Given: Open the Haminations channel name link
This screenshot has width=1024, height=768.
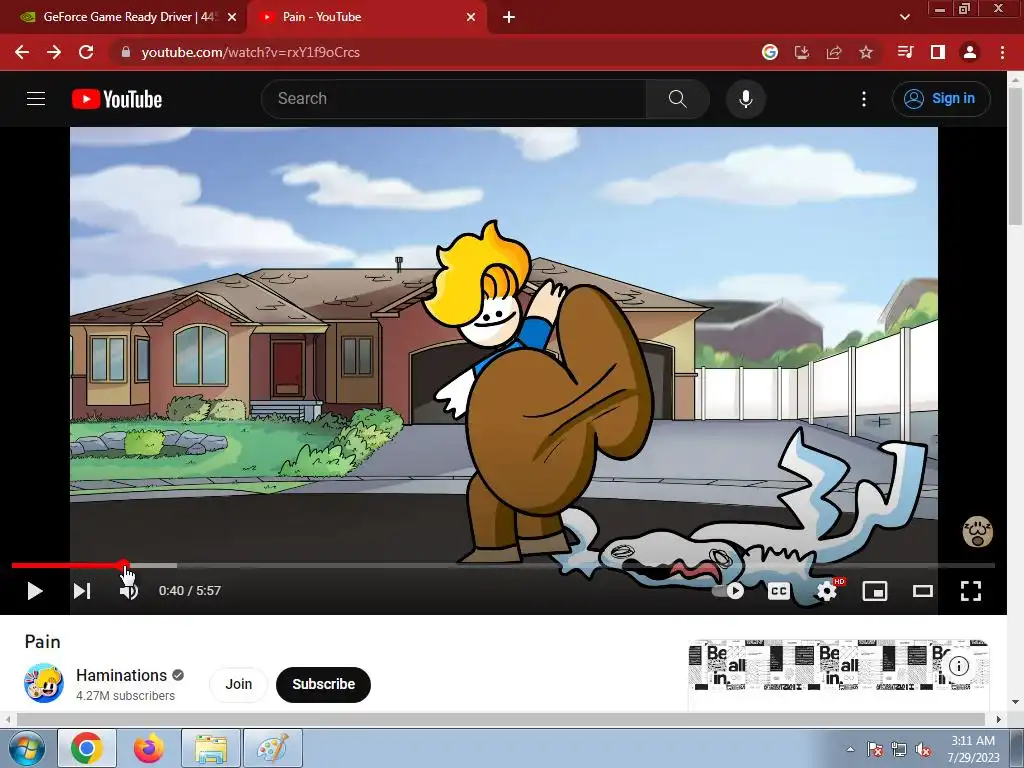Looking at the screenshot, I should [x=121, y=675].
